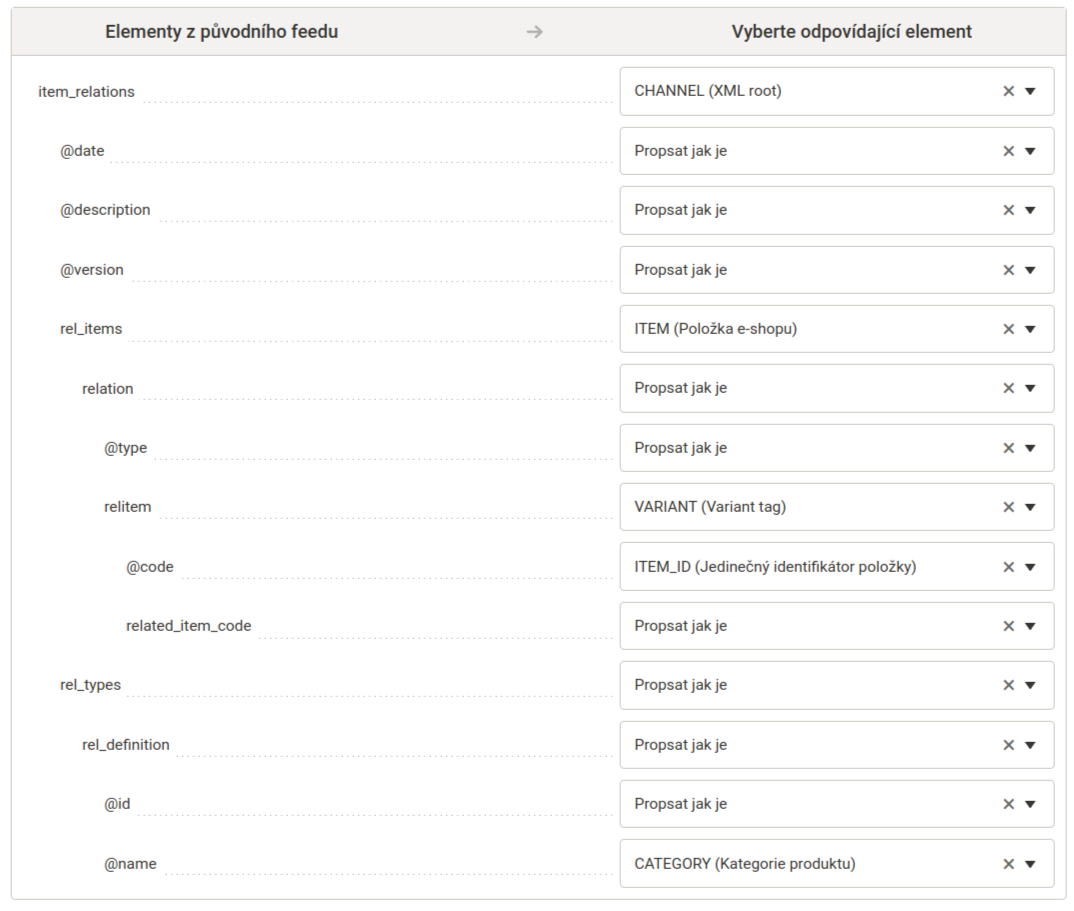
Task: Click the arrow icon in the table header
Action: pos(535,32)
